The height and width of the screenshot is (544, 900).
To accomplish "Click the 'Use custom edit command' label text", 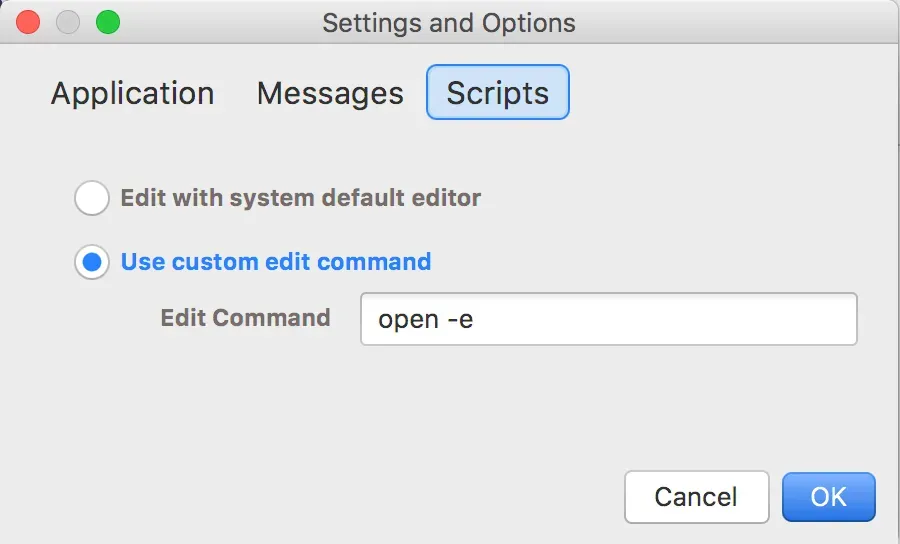I will tap(276, 262).
